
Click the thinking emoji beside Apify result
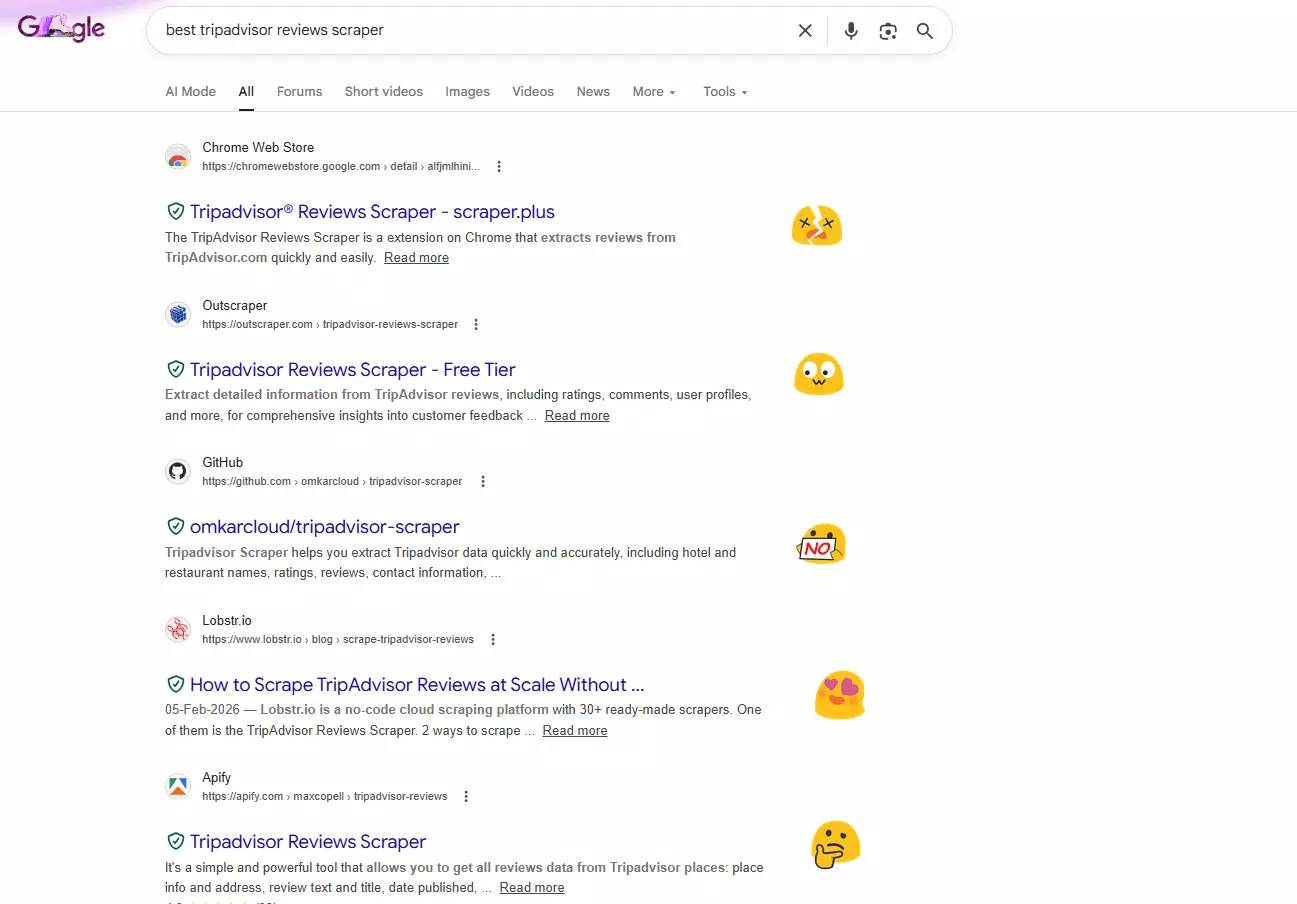[x=835, y=845]
